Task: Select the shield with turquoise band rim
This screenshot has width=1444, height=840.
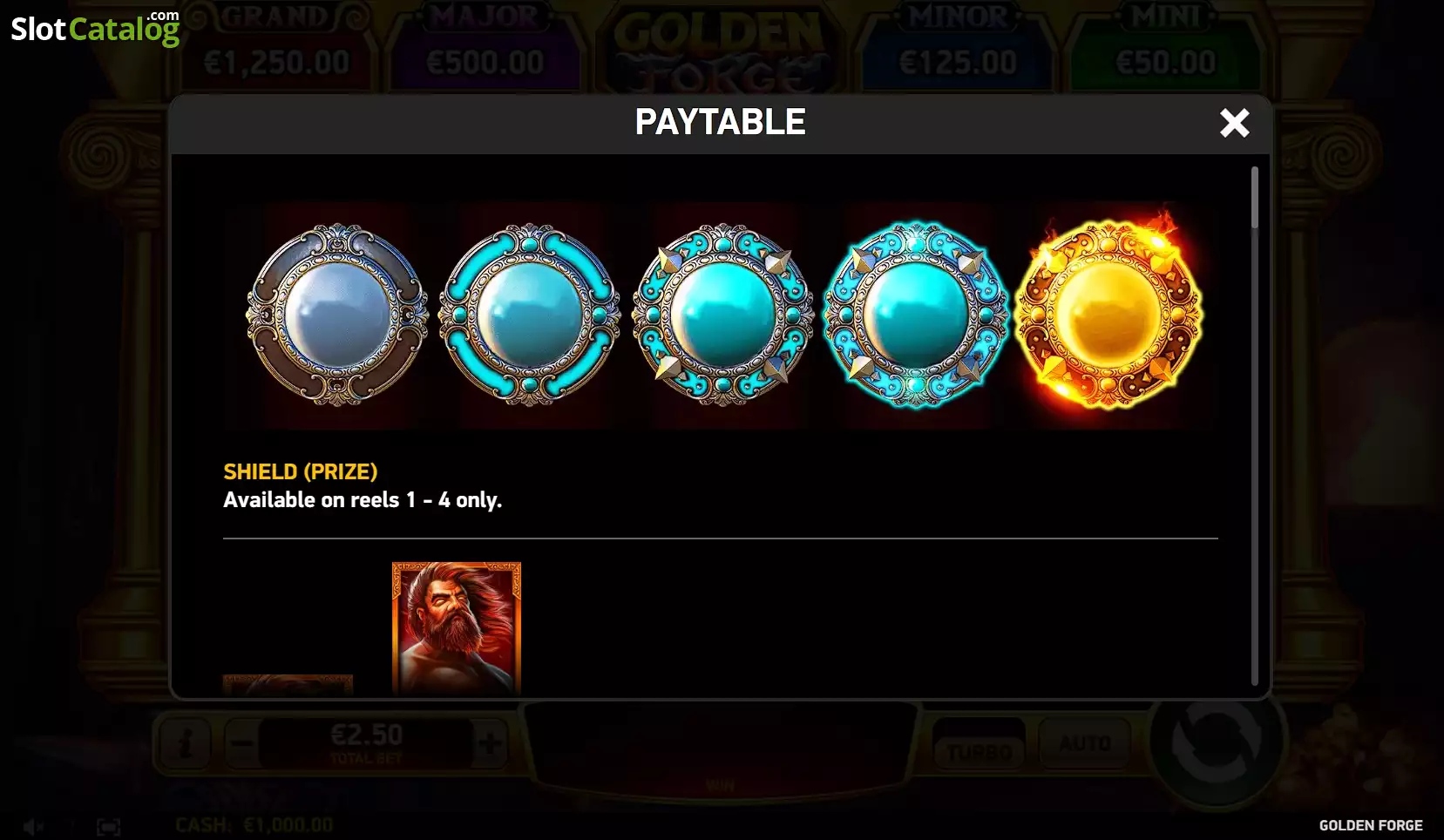Action: [529, 315]
